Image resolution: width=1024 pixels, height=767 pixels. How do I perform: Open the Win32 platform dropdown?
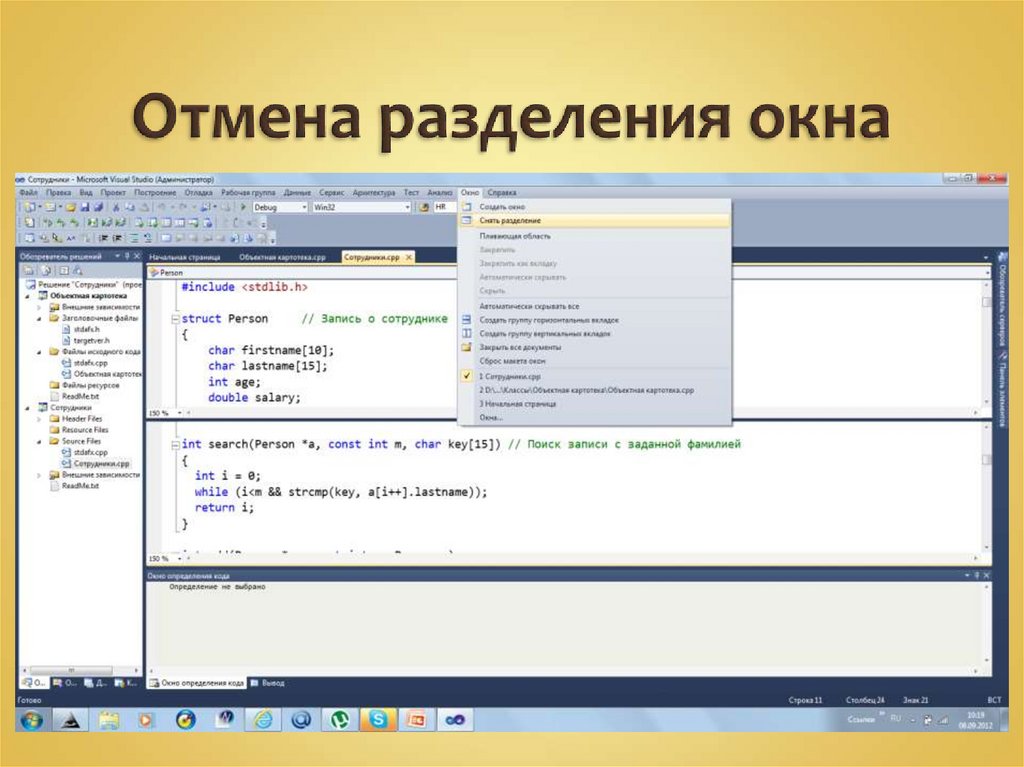coord(407,207)
